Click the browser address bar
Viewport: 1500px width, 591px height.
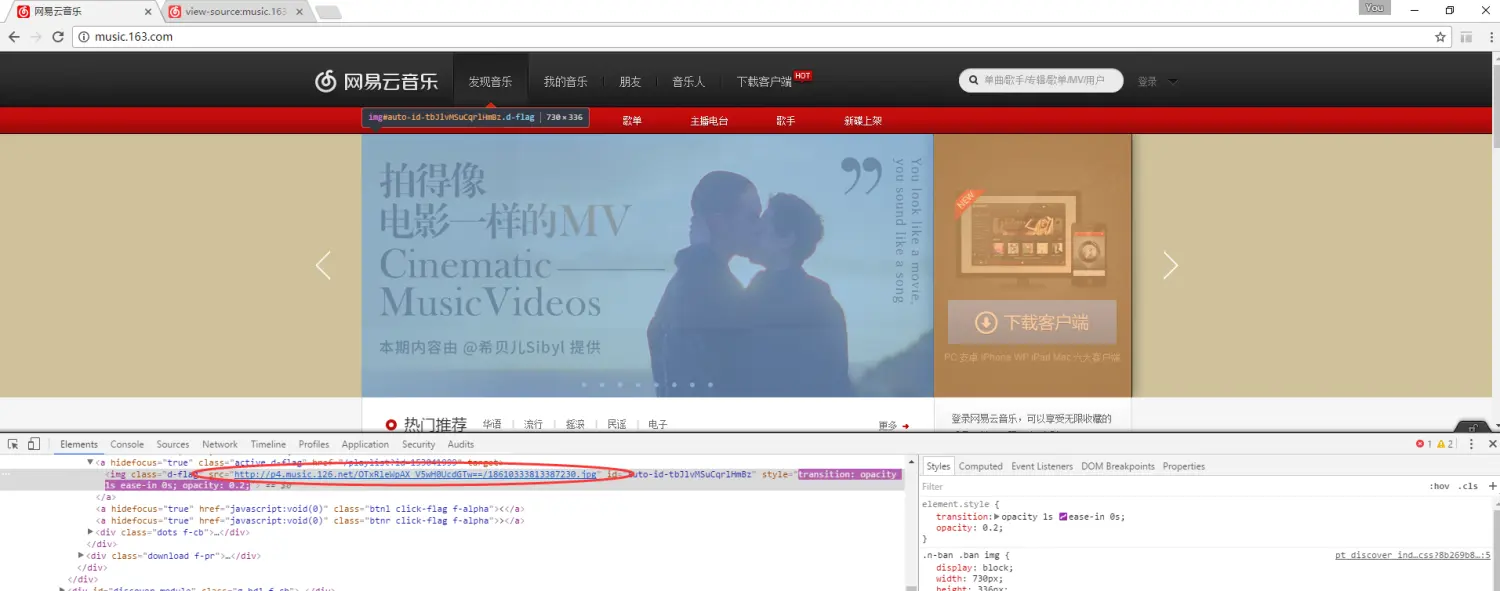tap(760, 37)
